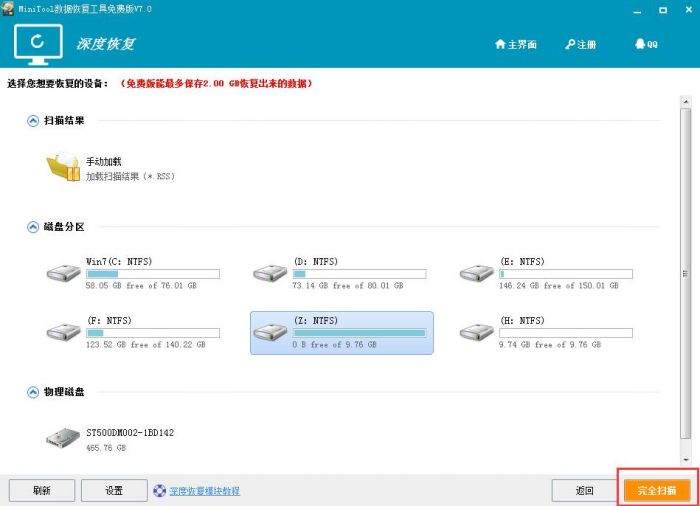Image resolution: width=700 pixels, height=506 pixels.
Task: Click scrollbar down arrow
Action: click(686, 460)
